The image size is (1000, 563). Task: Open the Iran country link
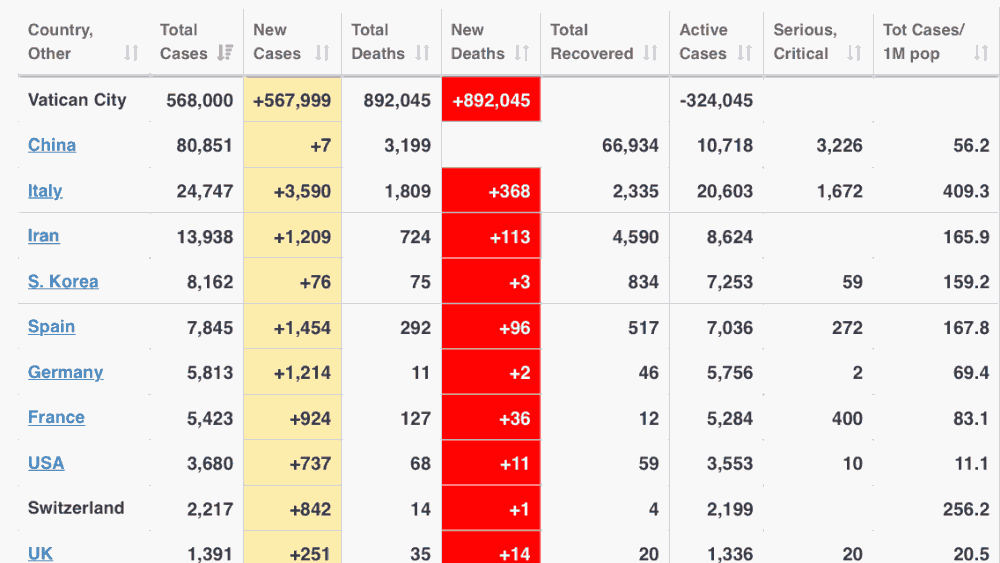tap(43, 236)
